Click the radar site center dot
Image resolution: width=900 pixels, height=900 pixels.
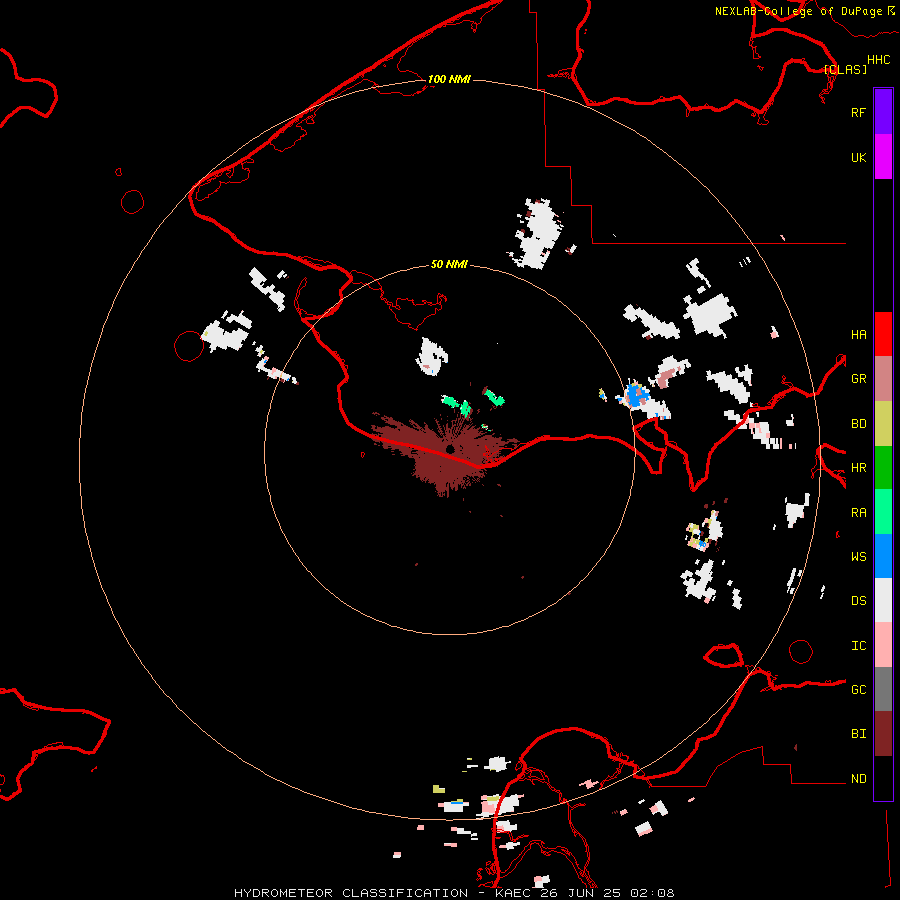click(450, 449)
